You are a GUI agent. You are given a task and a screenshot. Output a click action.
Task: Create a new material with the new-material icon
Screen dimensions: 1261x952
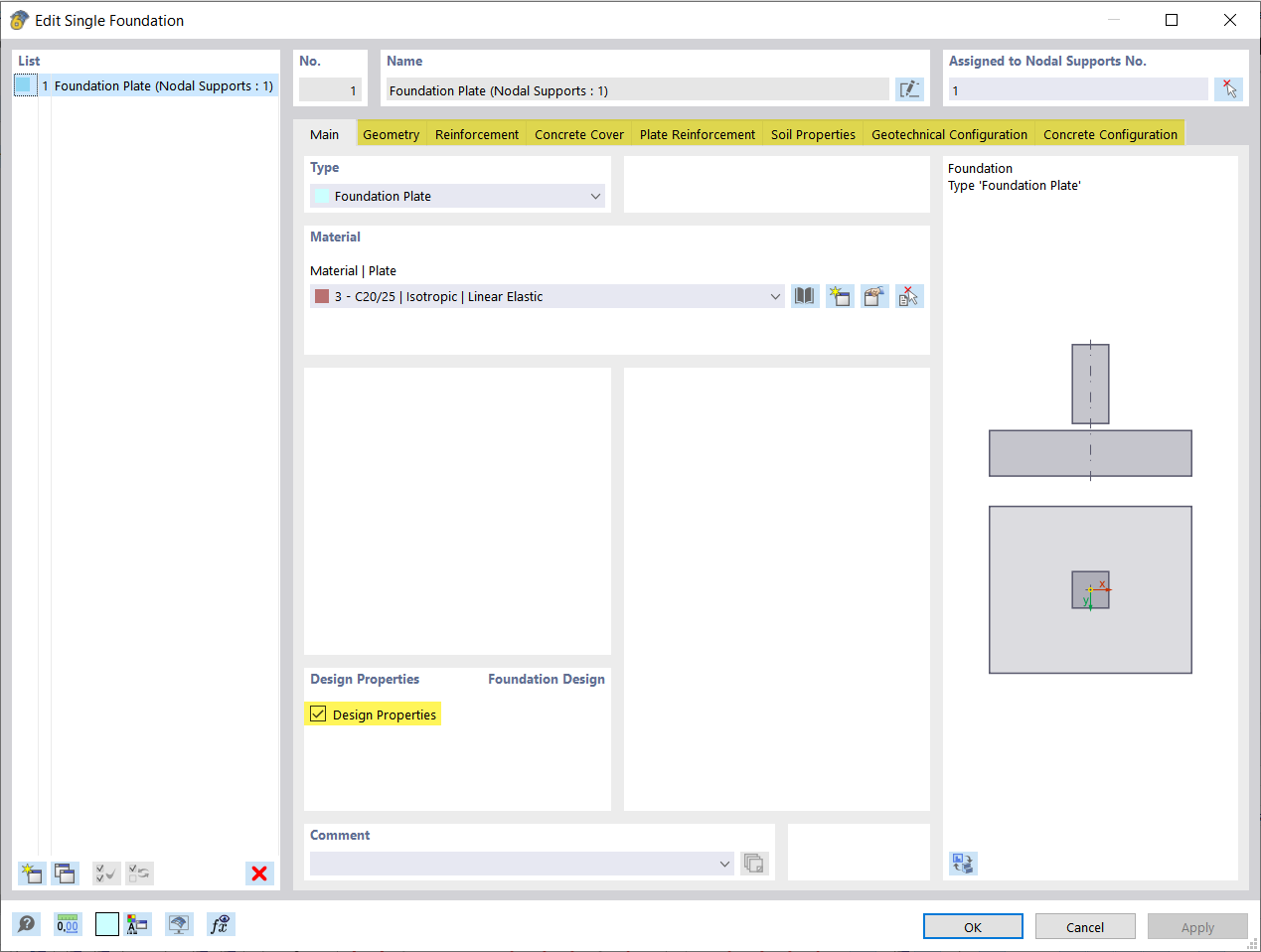pos(840,295)
